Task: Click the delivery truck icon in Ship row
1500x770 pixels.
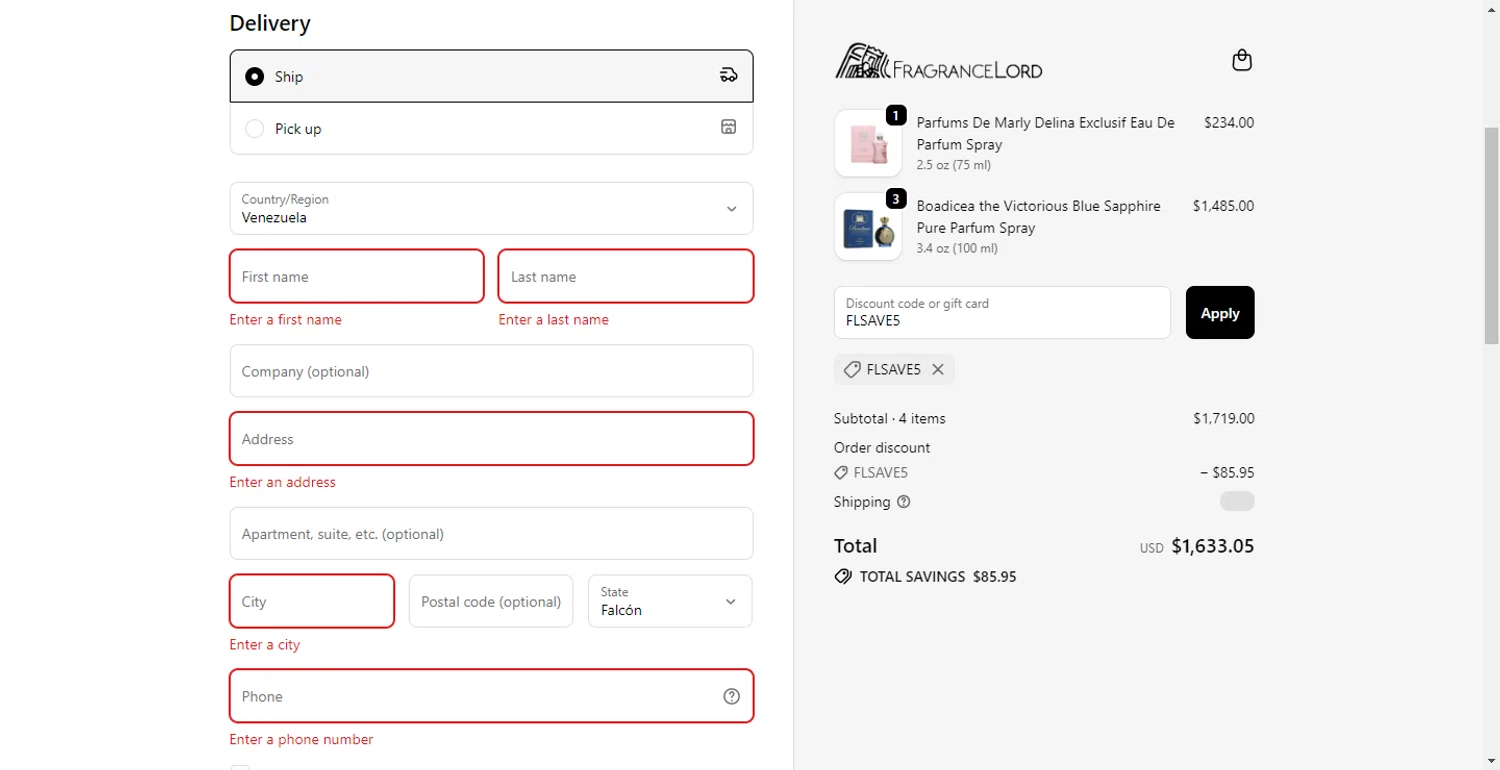Action: [x=729, y=76]
